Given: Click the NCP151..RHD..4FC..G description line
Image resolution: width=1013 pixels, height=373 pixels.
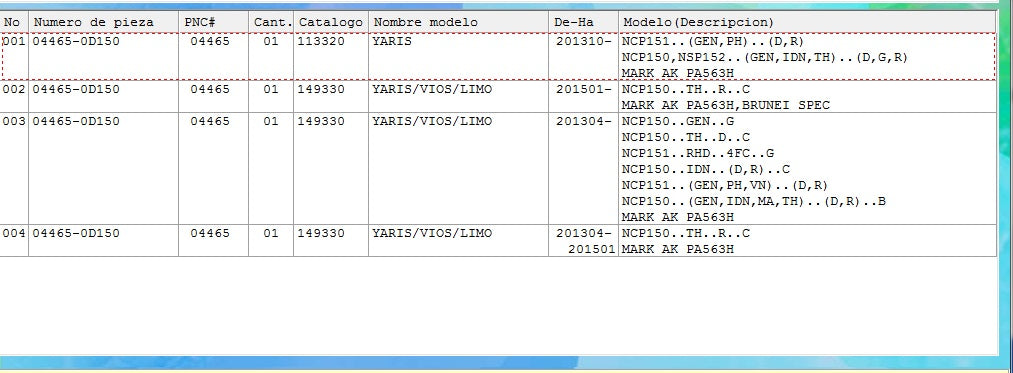Looking at the screenshot, I should 698,153.
